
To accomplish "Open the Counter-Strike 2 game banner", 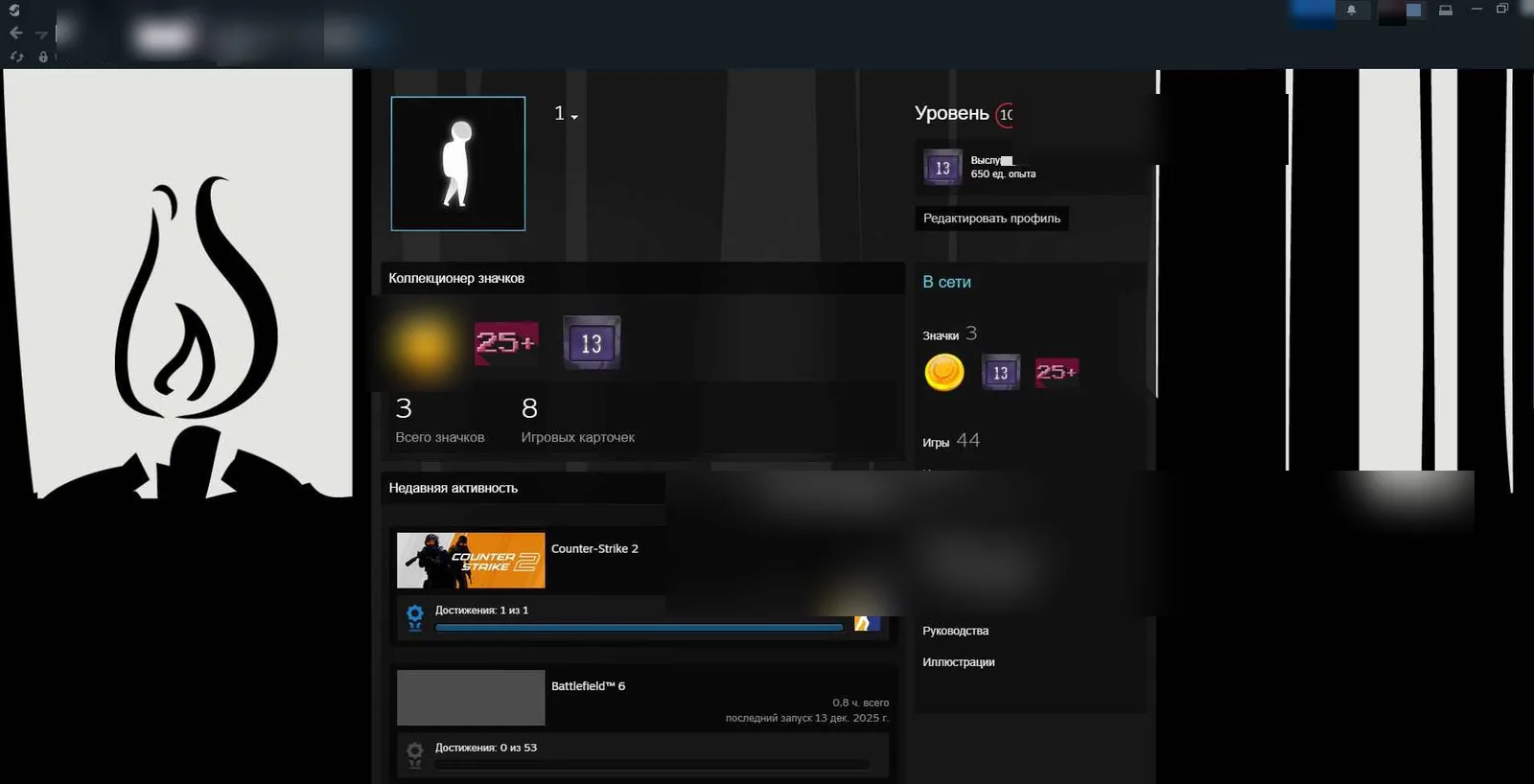I will point(471,561).
